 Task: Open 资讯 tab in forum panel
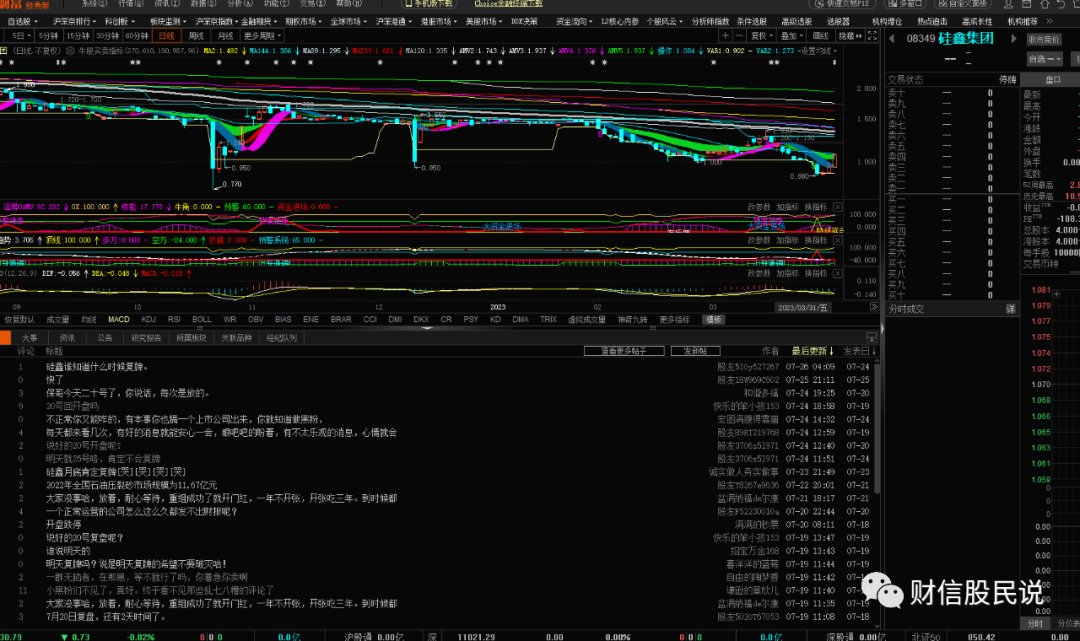[x=67, y=338]
